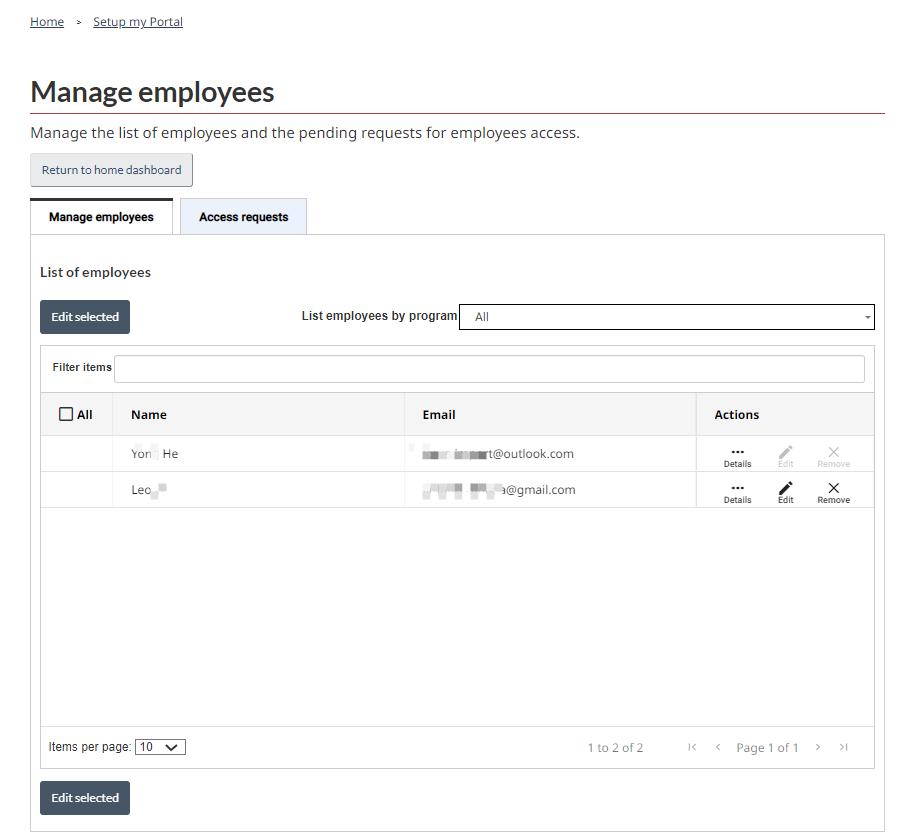This screenshot has height=833, width=917.
Task: Expand the Items per page selector
Action: pyautogui.click(x=160, y=747)
